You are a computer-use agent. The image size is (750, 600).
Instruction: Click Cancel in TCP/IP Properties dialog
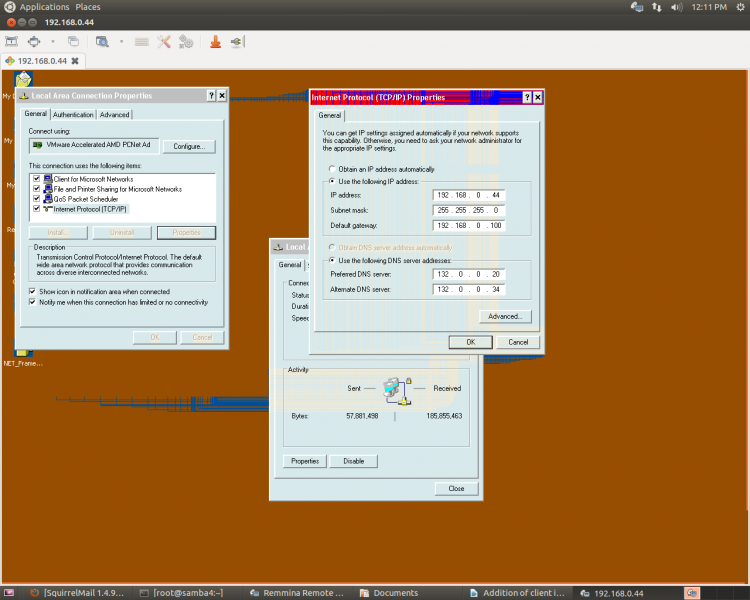518,342
